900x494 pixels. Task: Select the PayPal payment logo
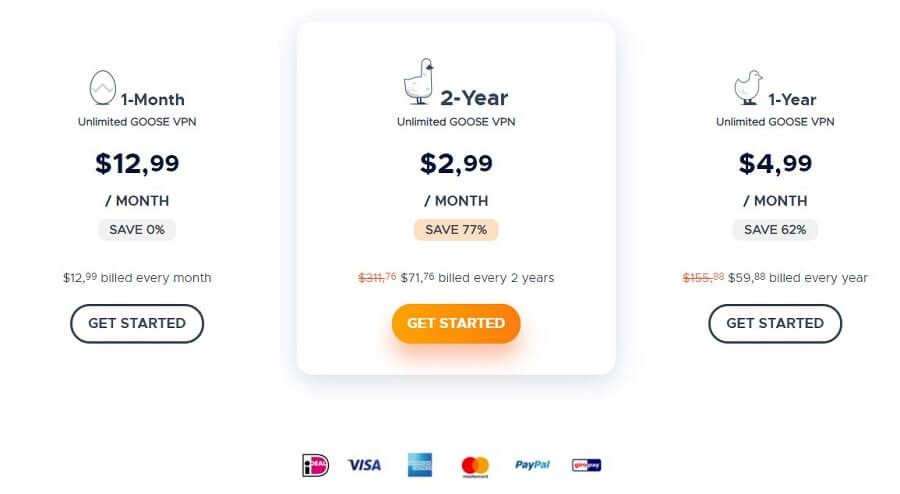[532, 465]
